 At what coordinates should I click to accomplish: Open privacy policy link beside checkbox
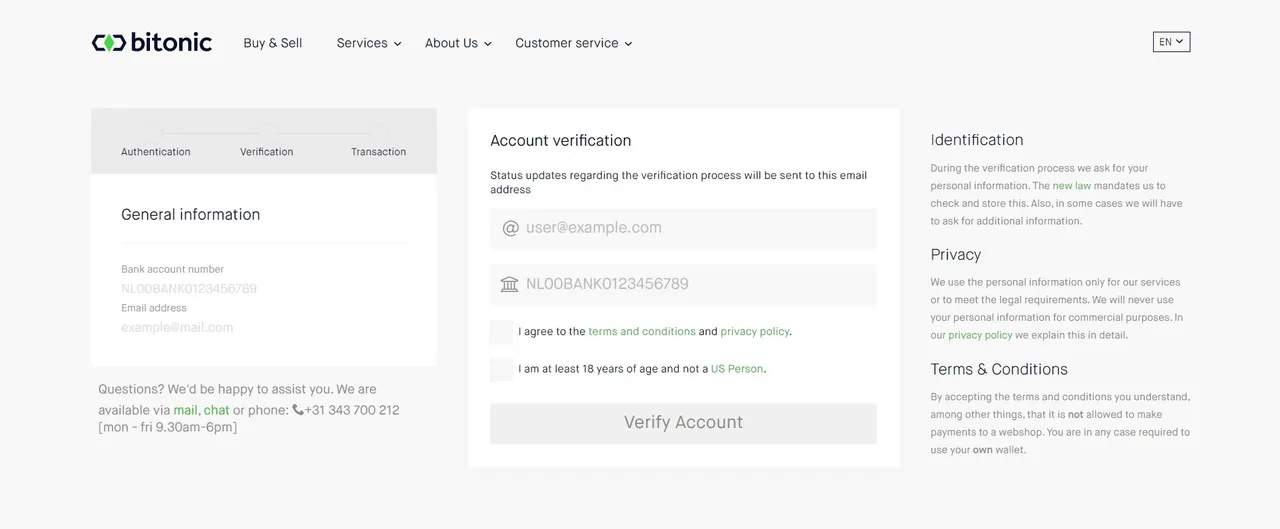coord(755,332)
